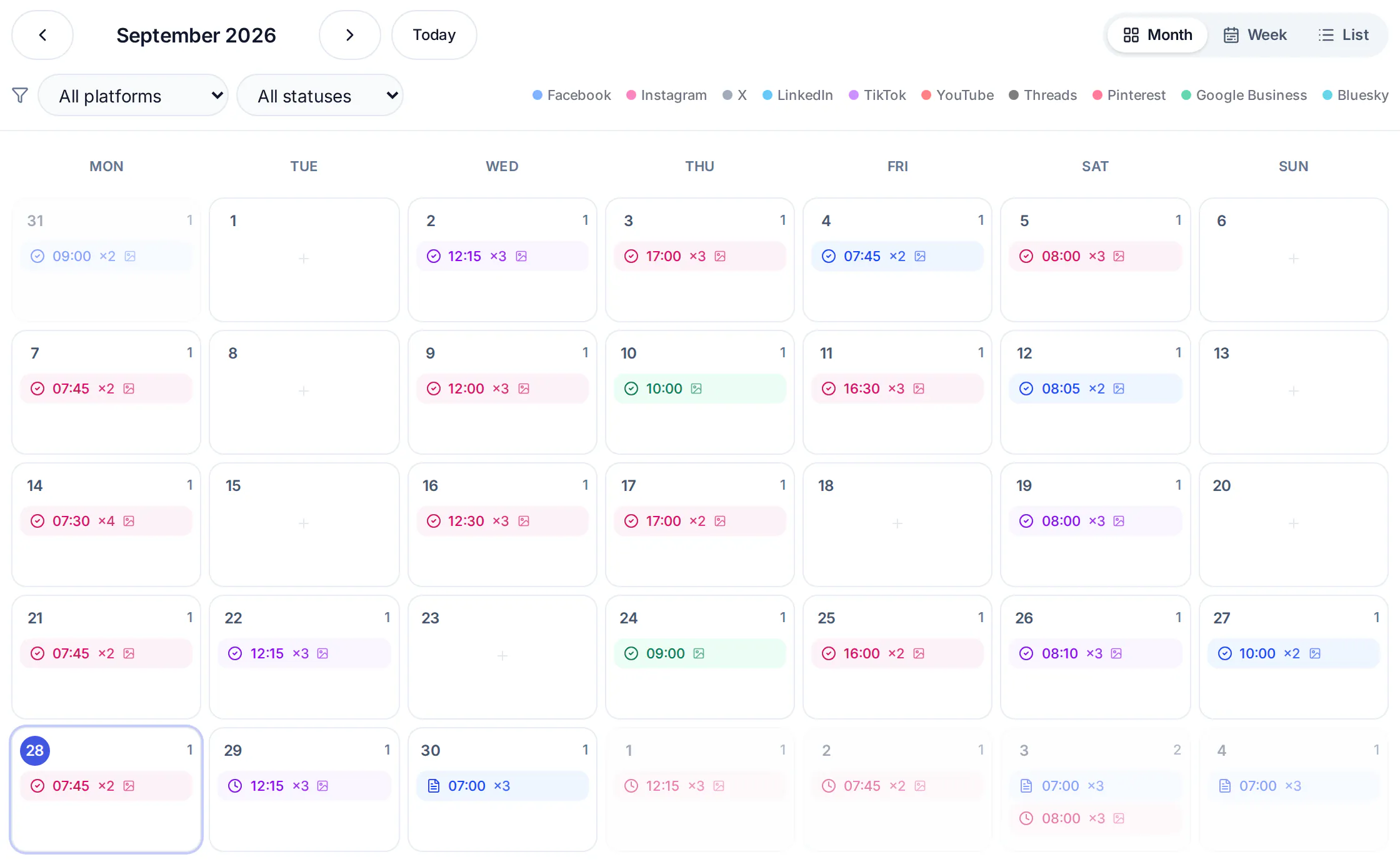Image resolution: width=1400 pixels, height=862 pixels.
Task: Go to next month arrow
Action: [x=350, y=35]
